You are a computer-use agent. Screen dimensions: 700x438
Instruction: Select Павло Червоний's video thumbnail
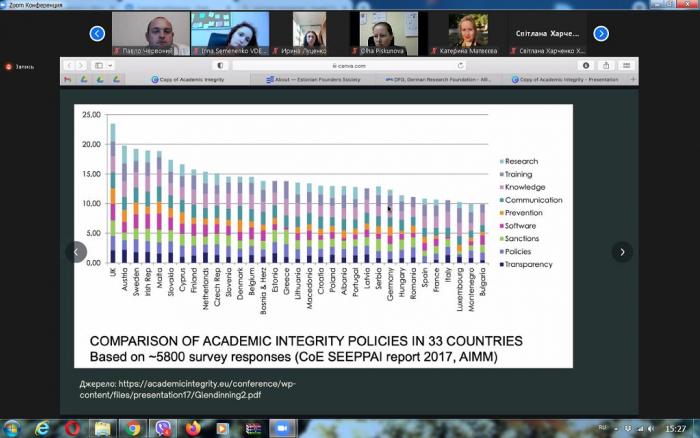(x=148, y=34)
